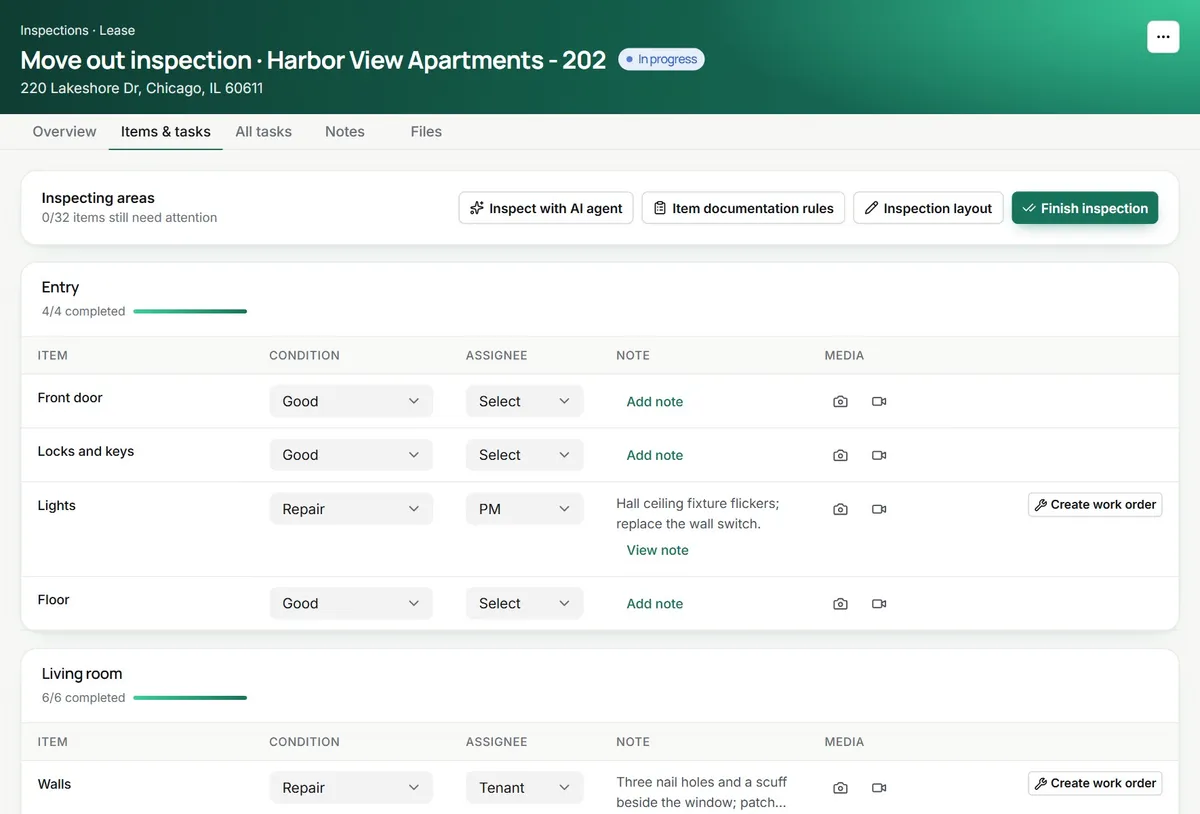The width and height of the screenshot is (1200, 814).
Task: Click the Entry completion progress bar
Action: pos(190,311)
